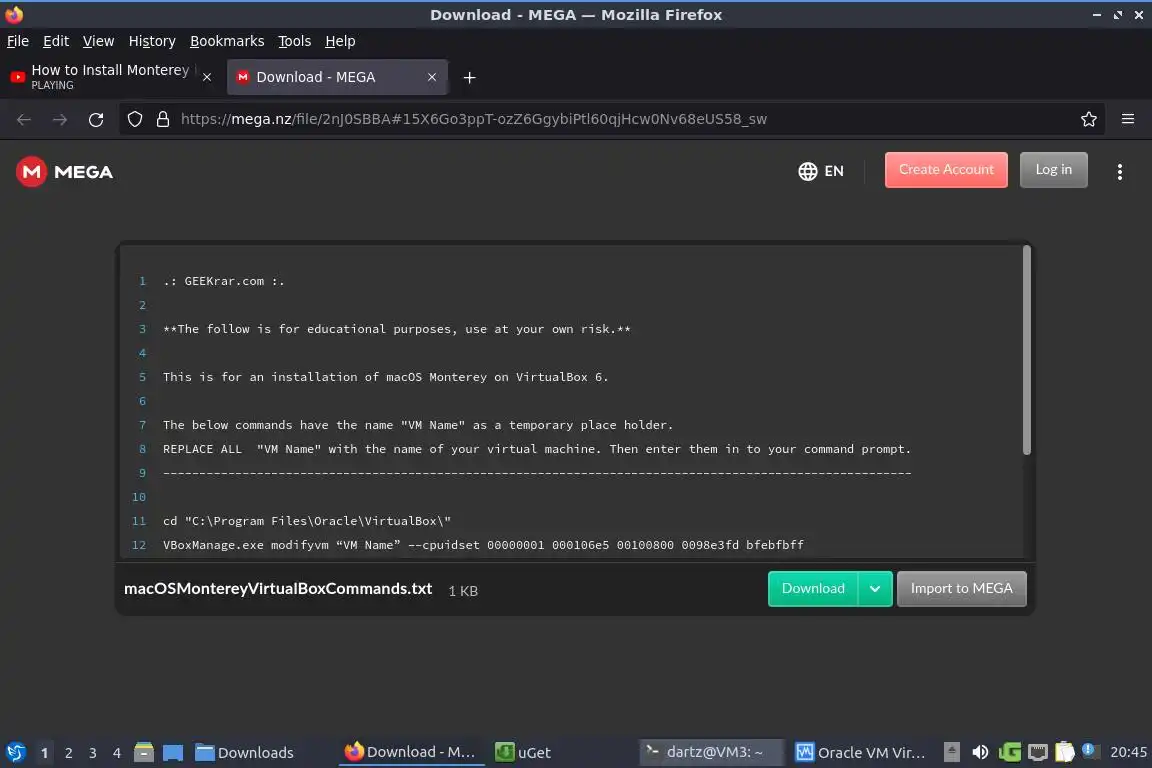Switch to workspace 3
This screenshot has height=768, width=1152.
click(x=93, y=753)
